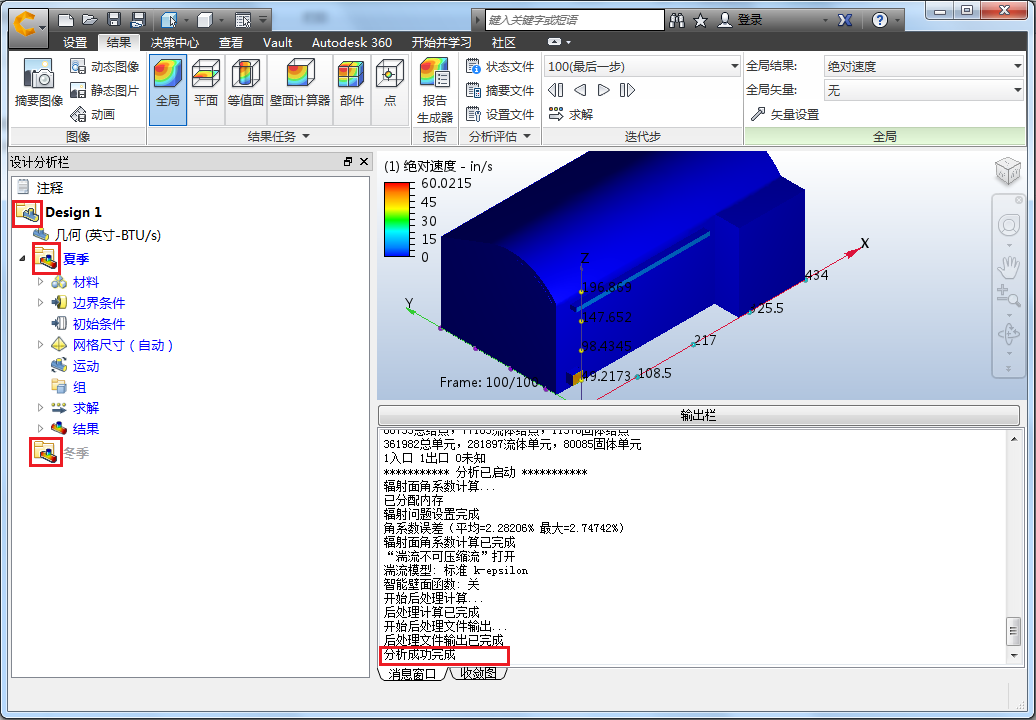
Task: Click the 输出栏 header button
Action: pyautogui.click(x=698, y=415)
